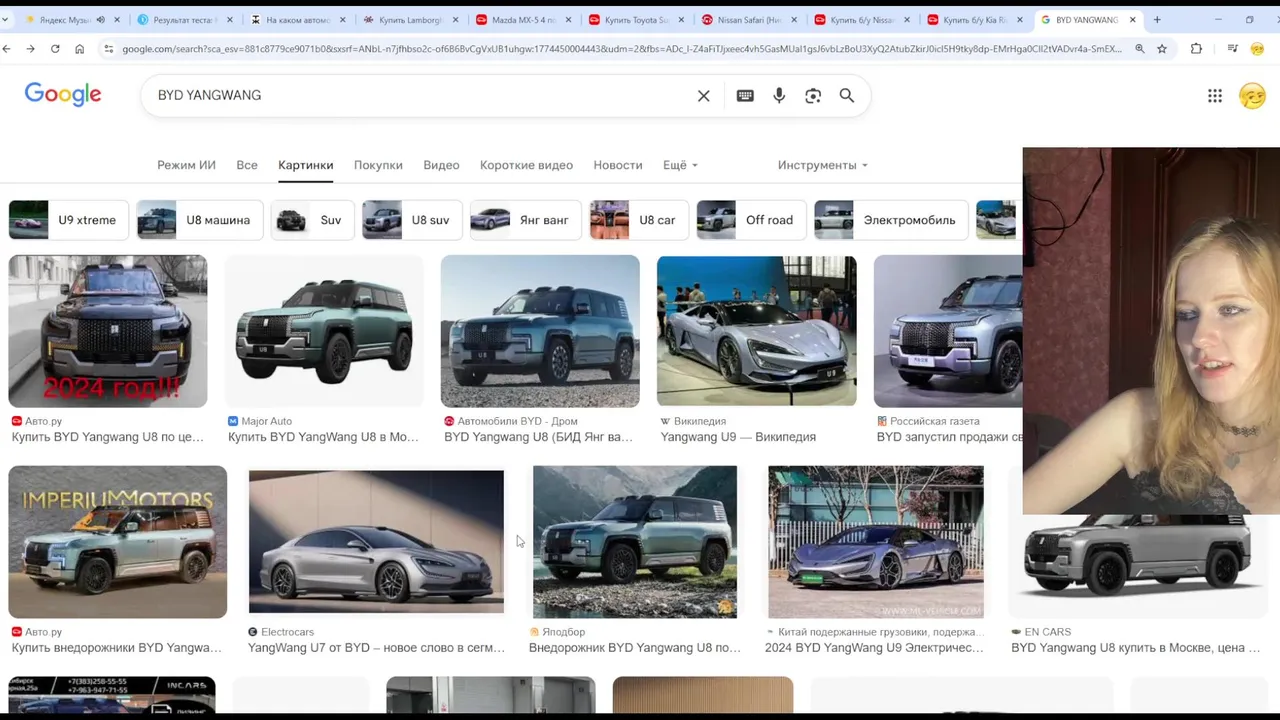Open the Режим ИИ search mode
The width and height of the screenshot is (1280, 720).
pyautogui.click(x=186, y=165)
